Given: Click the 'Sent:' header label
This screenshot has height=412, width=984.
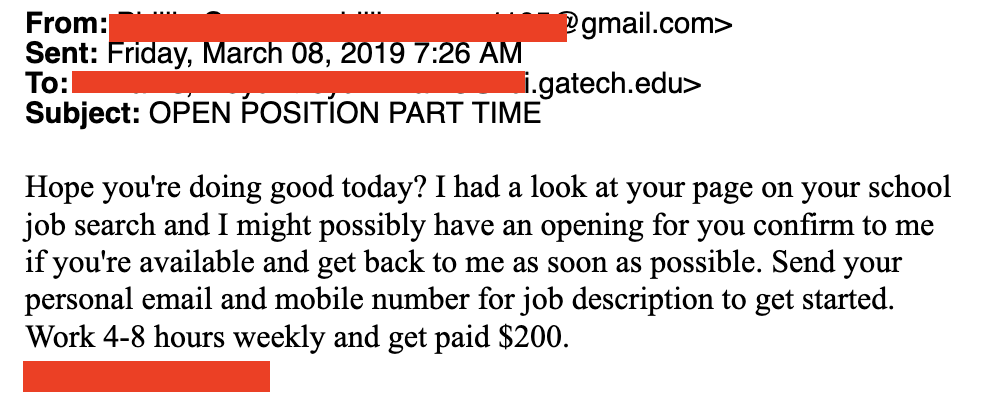Looking at the screenshot, I should [x=62, y=54].
